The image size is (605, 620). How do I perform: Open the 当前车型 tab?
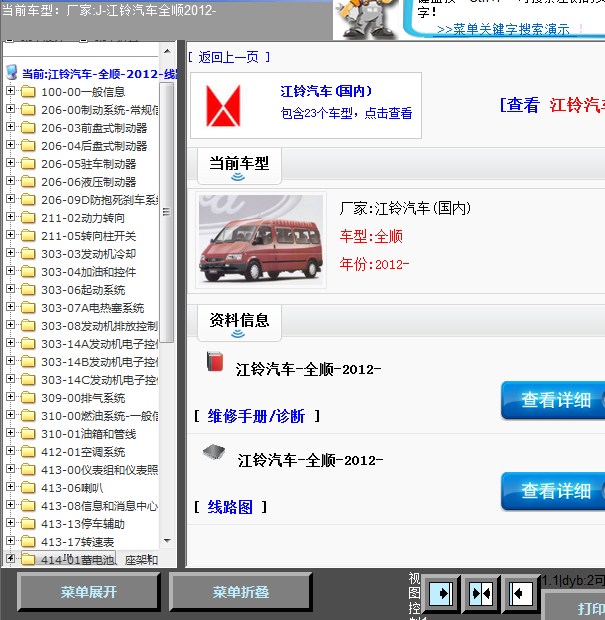pyautogui.click(x=239, y=166)
